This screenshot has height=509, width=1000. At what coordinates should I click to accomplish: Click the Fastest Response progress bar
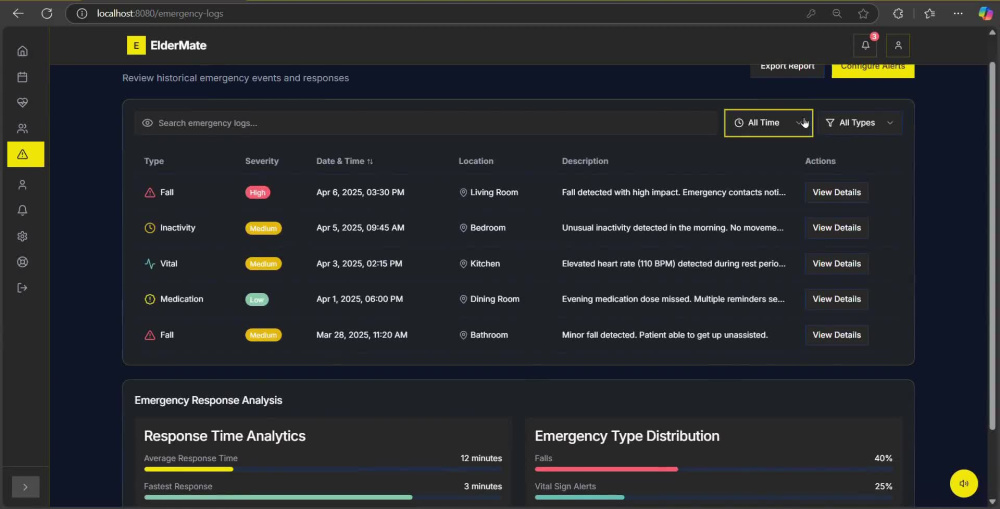[323, 498]
